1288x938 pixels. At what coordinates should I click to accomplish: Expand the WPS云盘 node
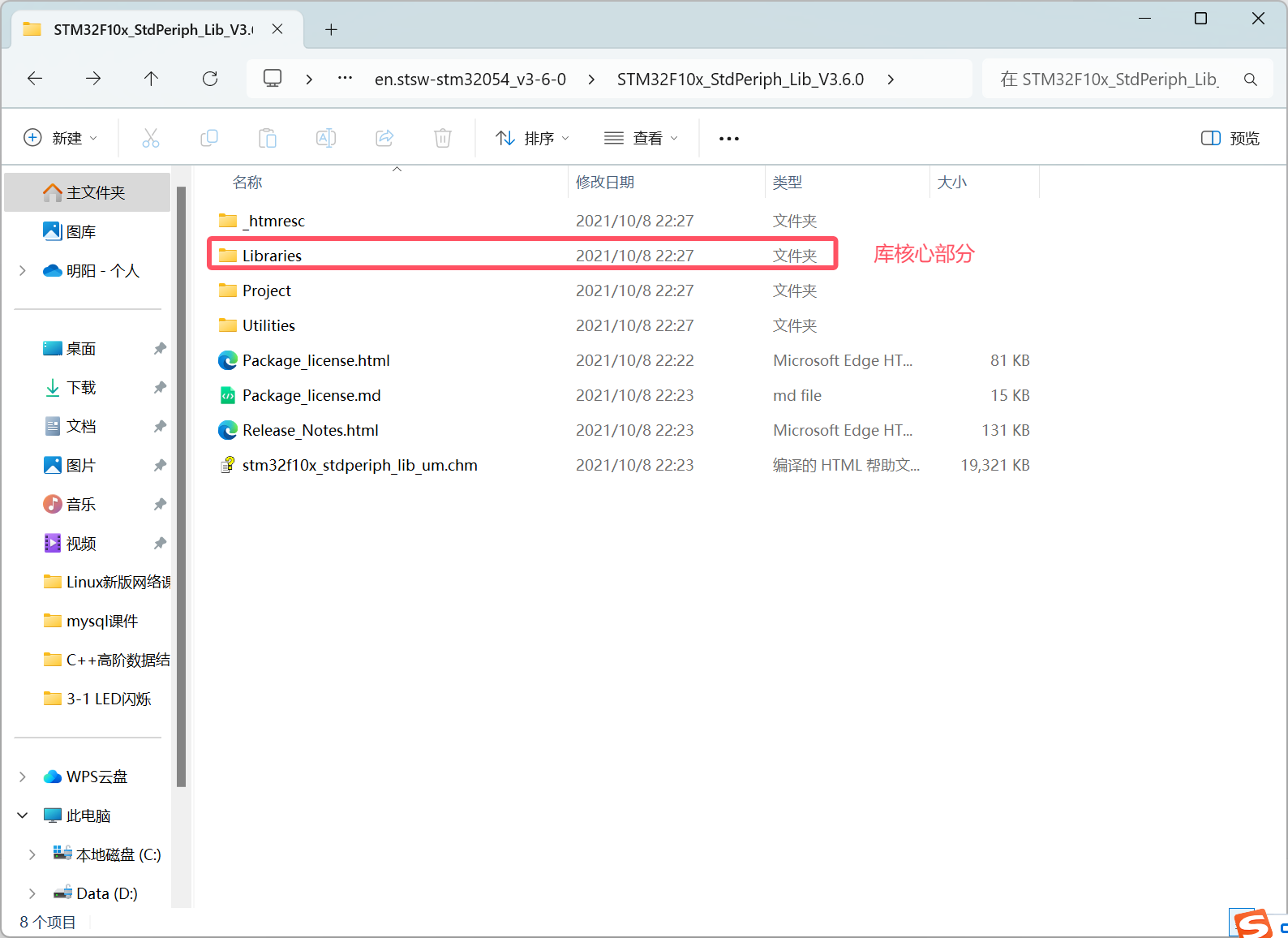(x=23, y=777)
